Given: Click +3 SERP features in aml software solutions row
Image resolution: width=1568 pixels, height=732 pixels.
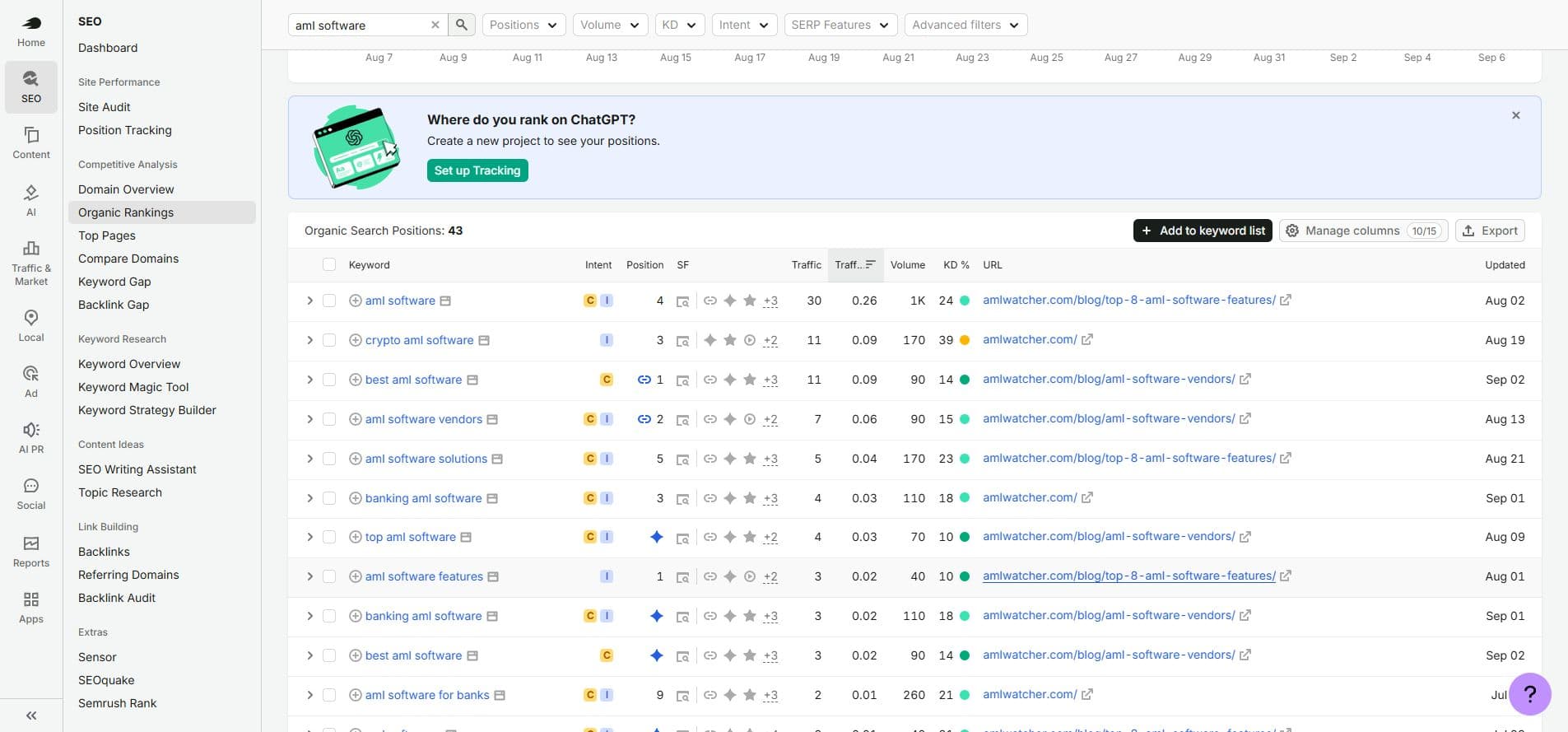Looking at the screenshot, I should (770, 459).
